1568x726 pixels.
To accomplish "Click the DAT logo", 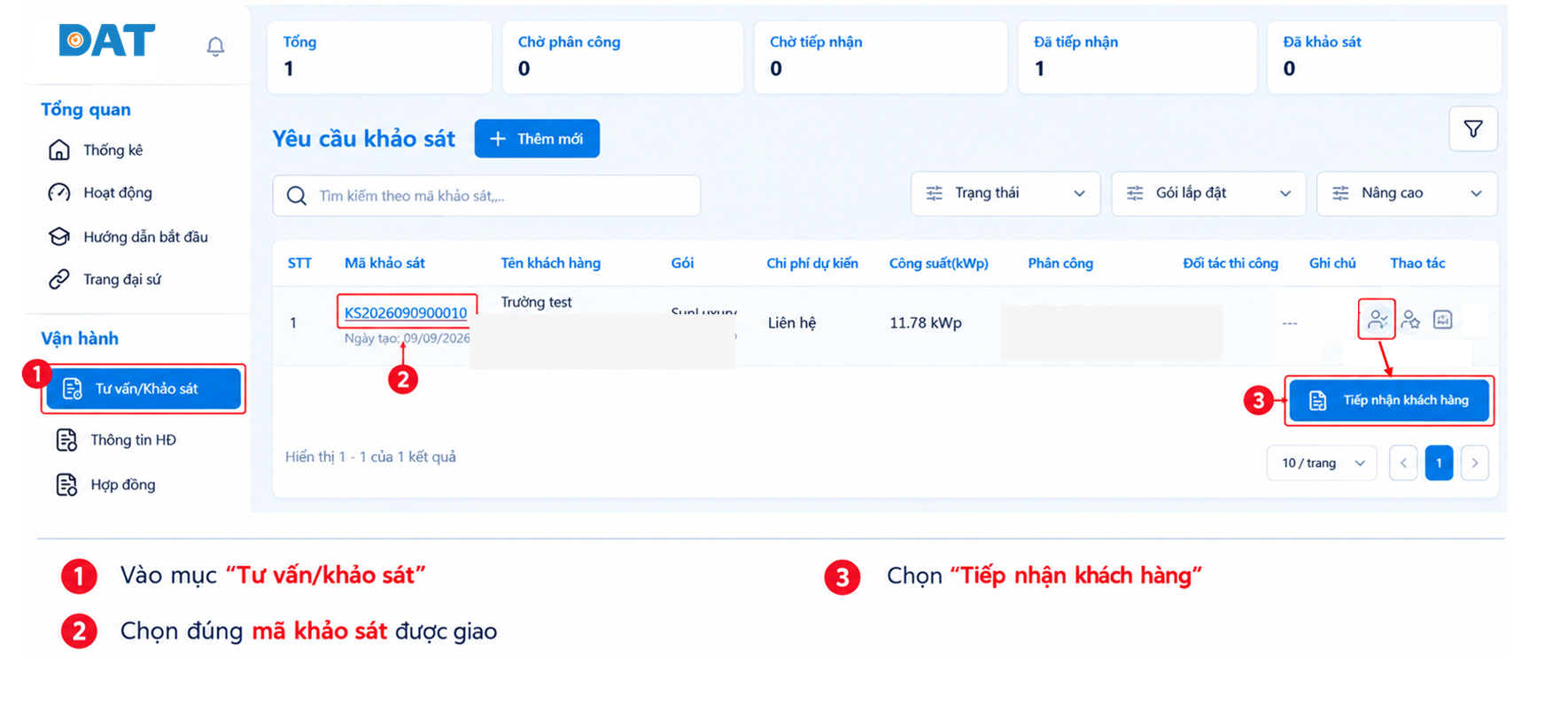I will (x=106, y=41).
